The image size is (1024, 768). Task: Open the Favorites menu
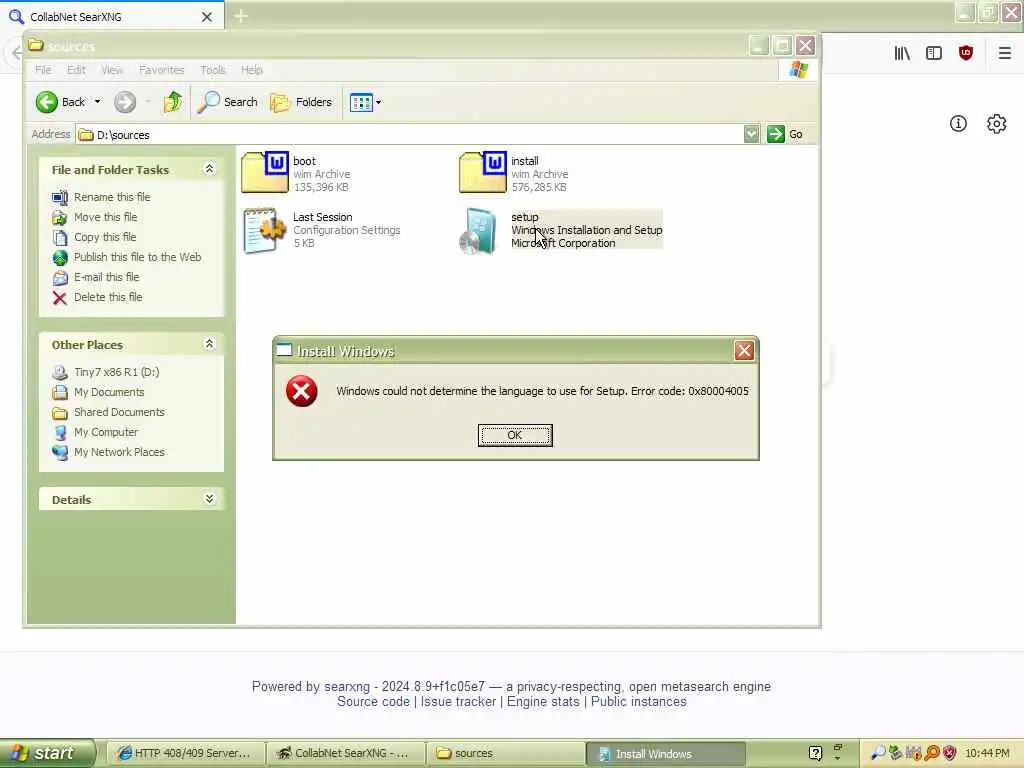click(161, 70)
